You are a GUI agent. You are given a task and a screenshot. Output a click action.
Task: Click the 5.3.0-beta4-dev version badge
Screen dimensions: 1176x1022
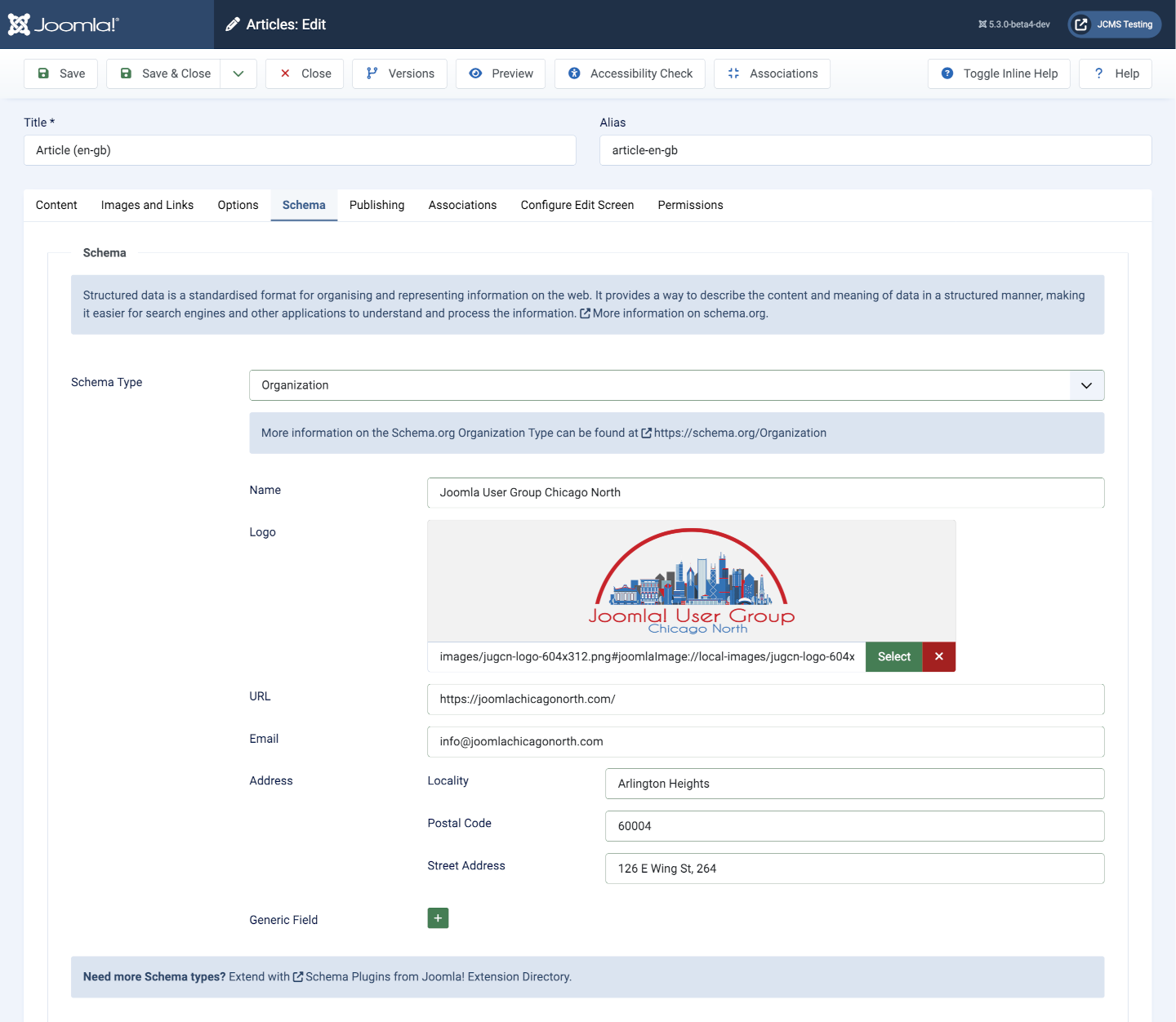pyautogui.click(x=1014, y=24)
